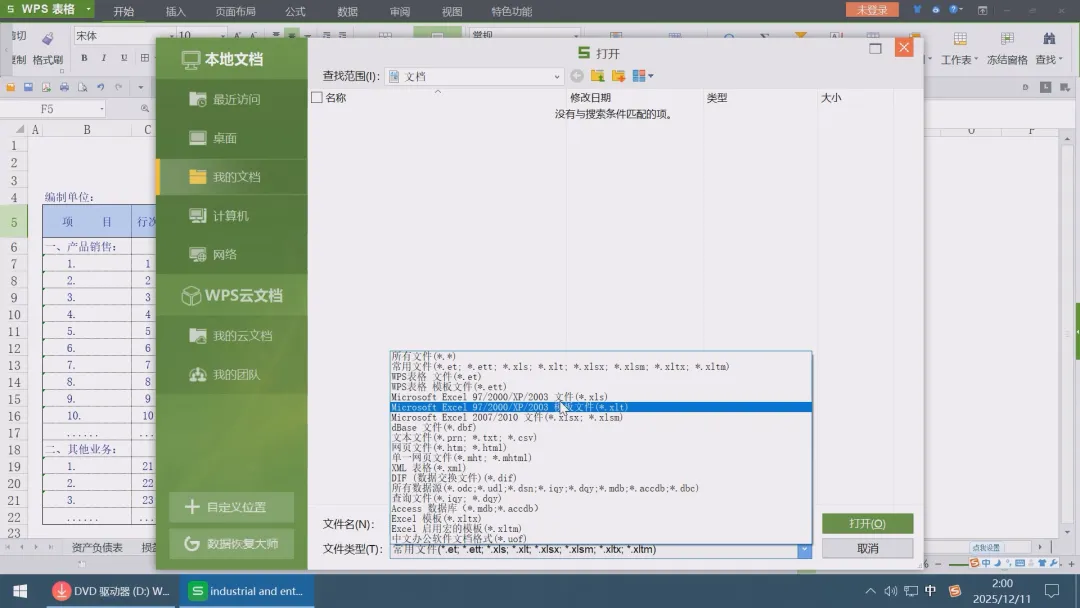Click 冻结窗格 freeze panes tool
1080x608 pixels.
1007,48
